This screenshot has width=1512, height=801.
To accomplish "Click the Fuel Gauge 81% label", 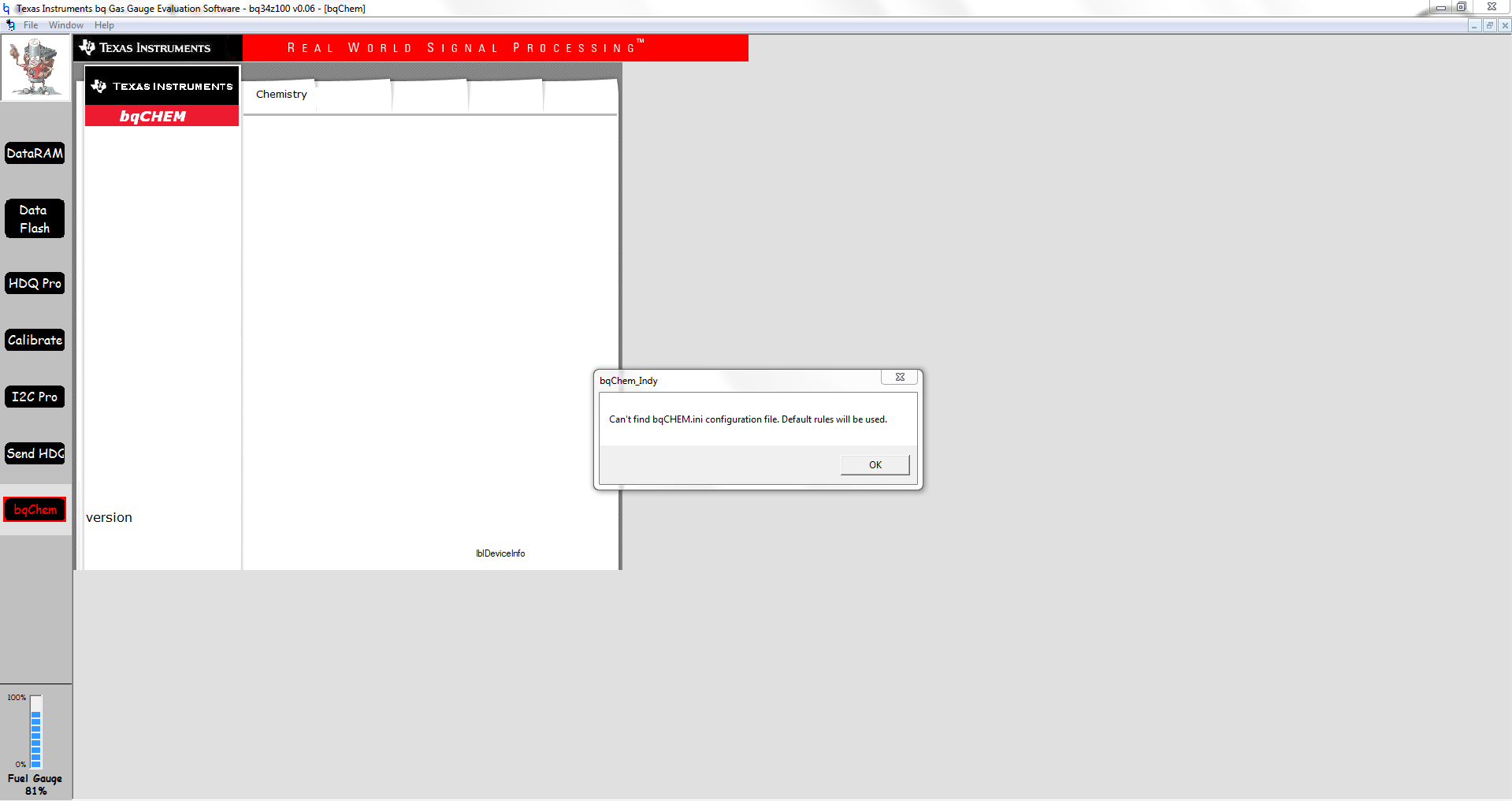I will [35, 784].
